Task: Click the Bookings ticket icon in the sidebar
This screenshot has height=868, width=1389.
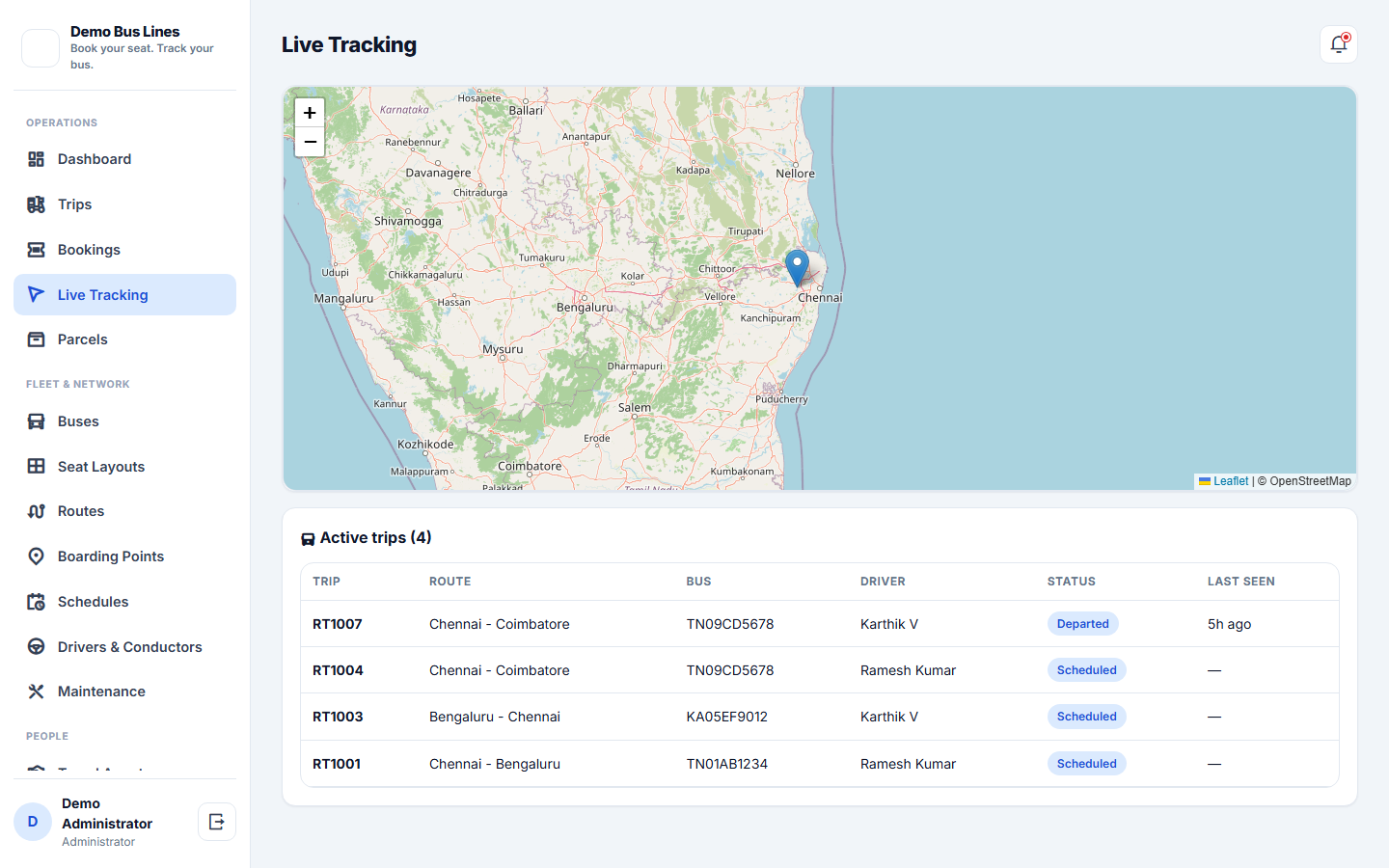Action: 37,250
